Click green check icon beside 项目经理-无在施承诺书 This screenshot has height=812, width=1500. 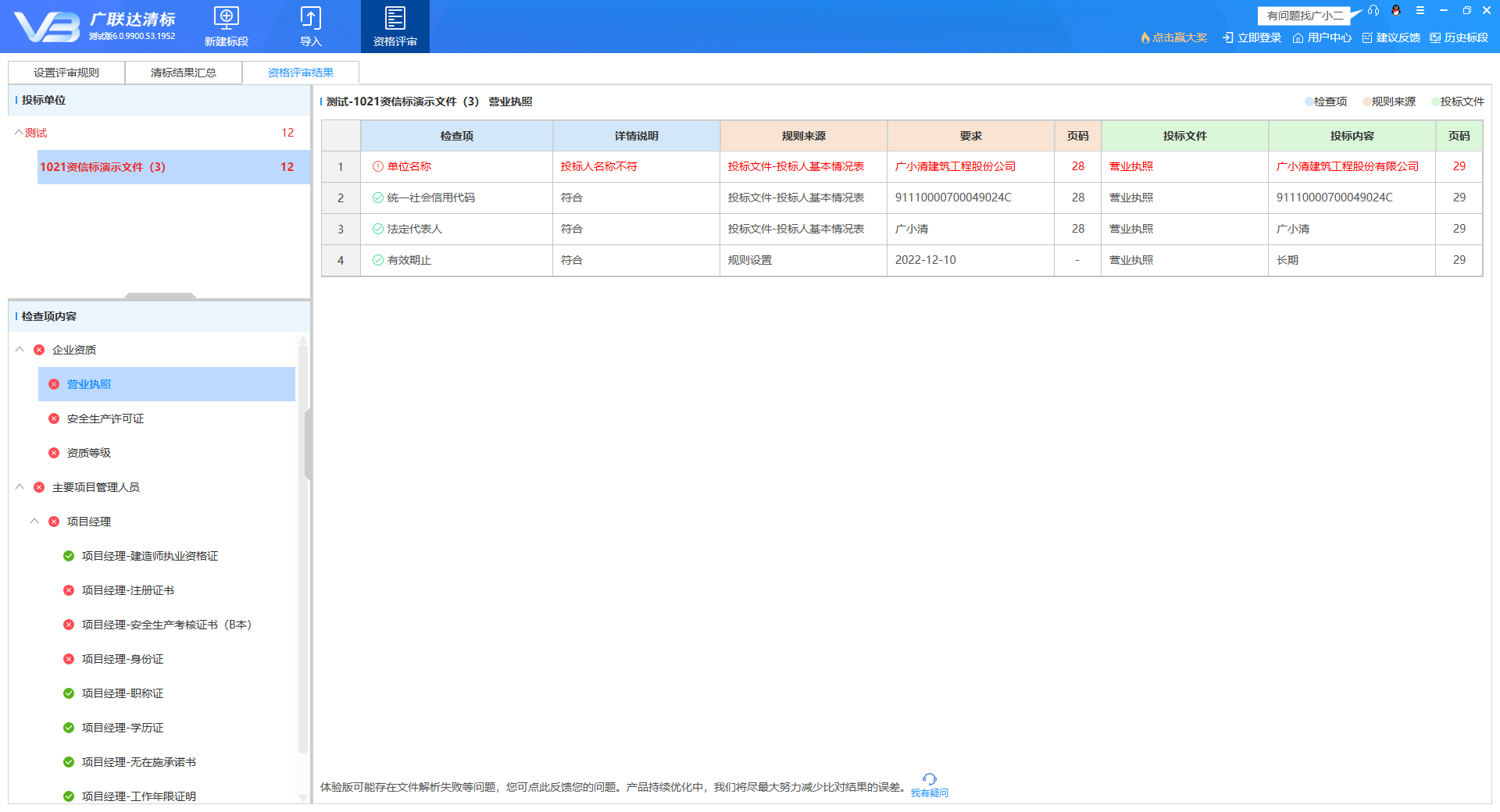click(69, 762)
